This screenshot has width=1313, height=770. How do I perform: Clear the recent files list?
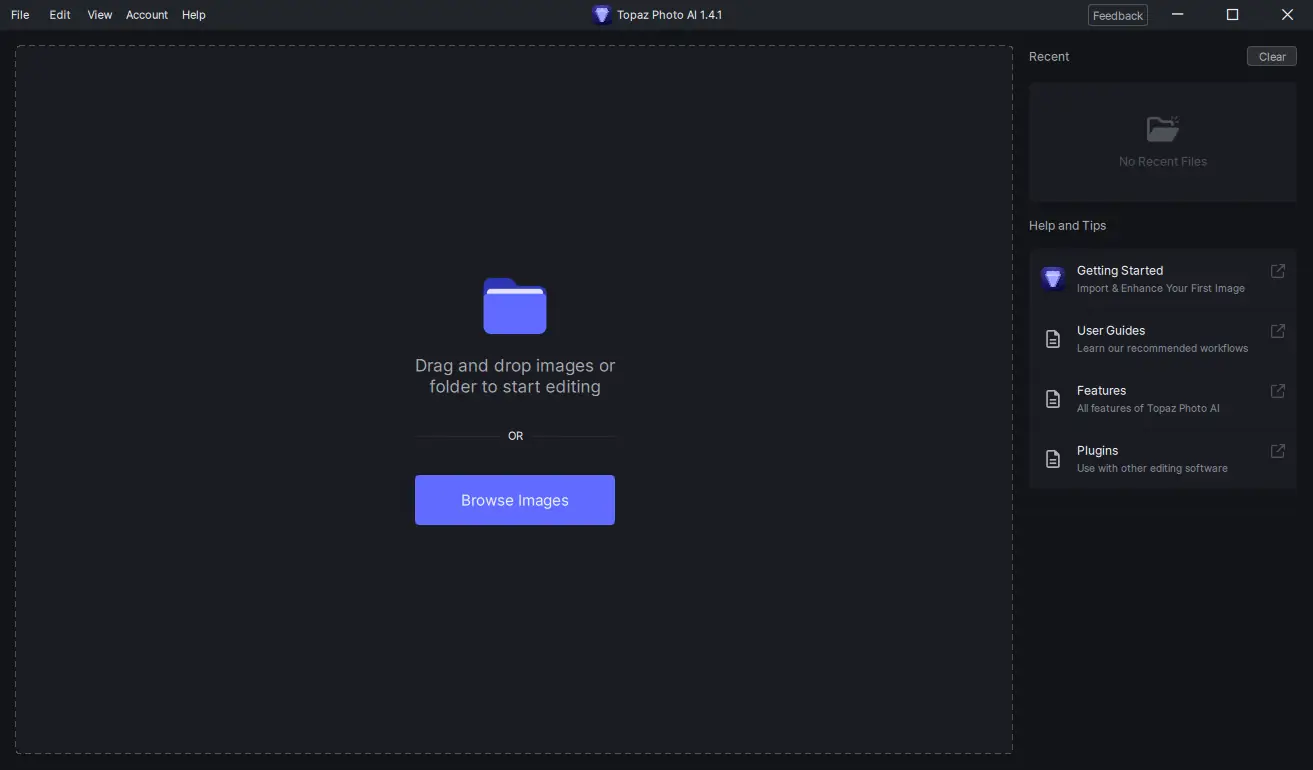[1272, 57]
